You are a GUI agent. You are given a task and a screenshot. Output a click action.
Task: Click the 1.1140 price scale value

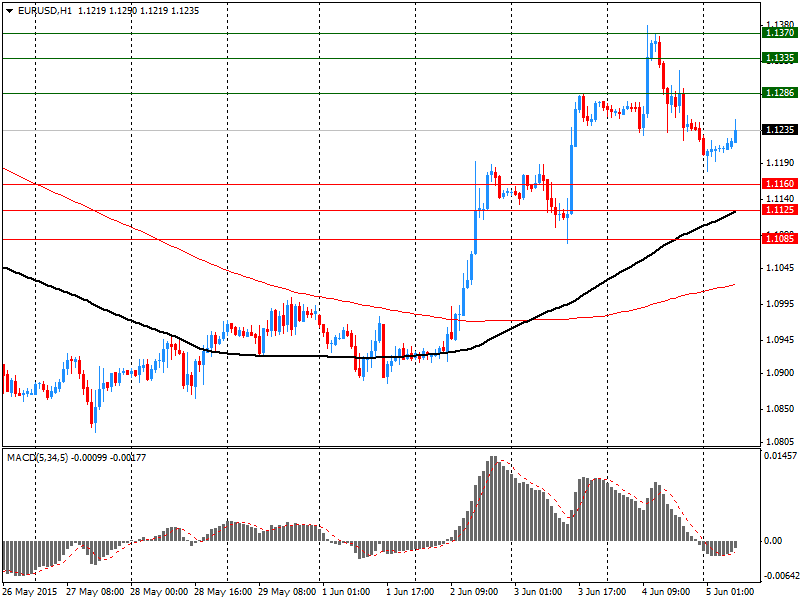point(781,198)
